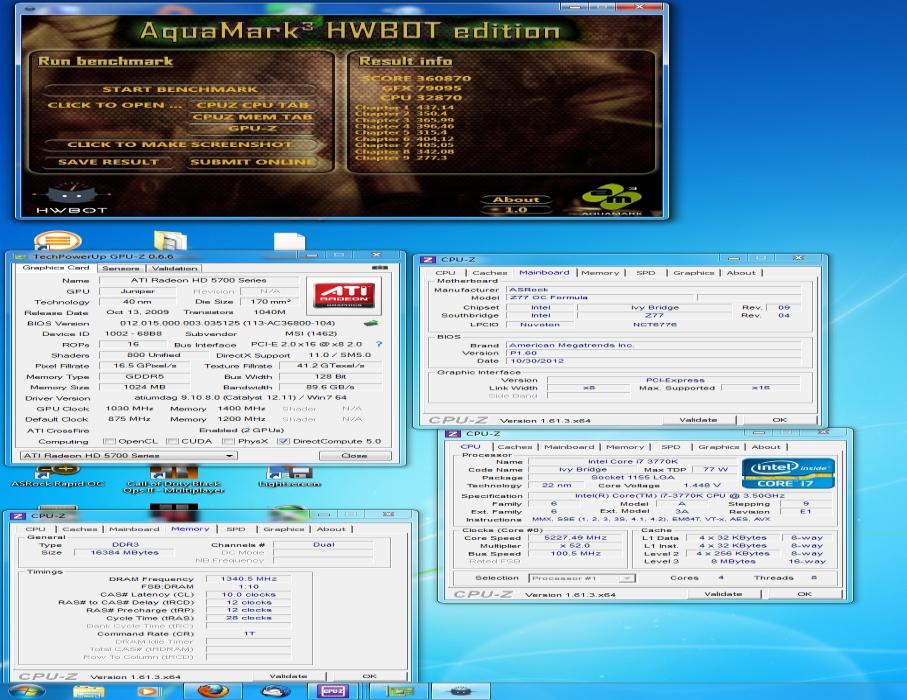Select the blank white file desktop icon

pos(289,241)
